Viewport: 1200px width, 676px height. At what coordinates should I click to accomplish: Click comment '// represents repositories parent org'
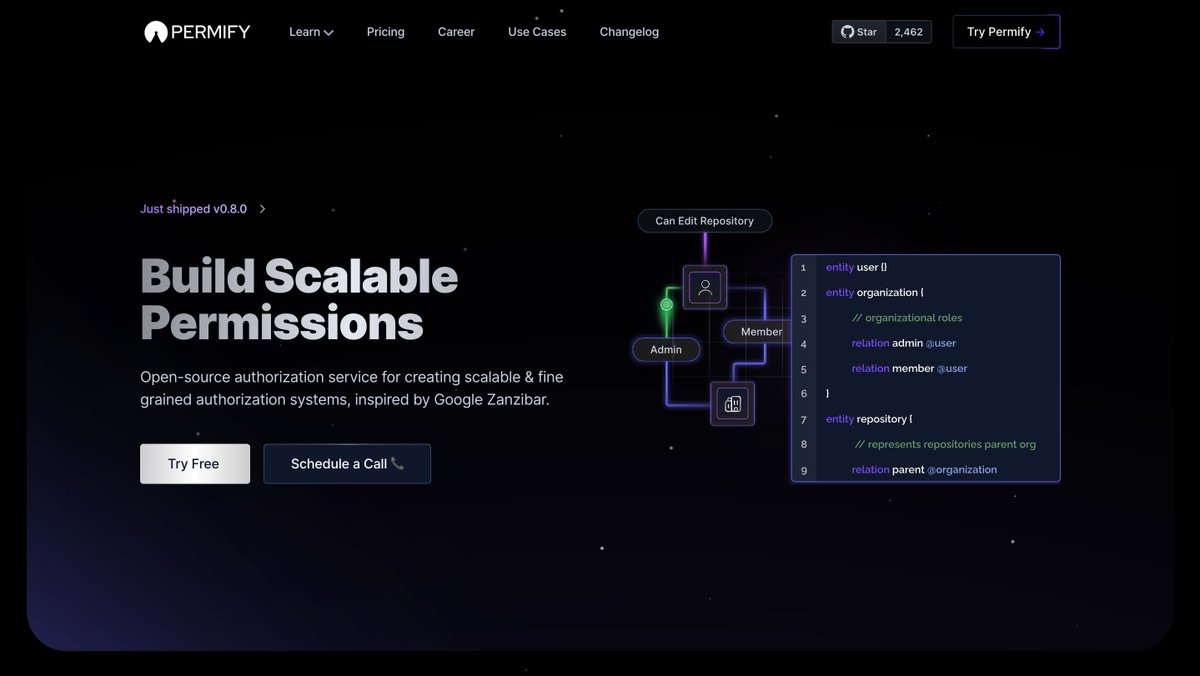(x=946, y=444)
